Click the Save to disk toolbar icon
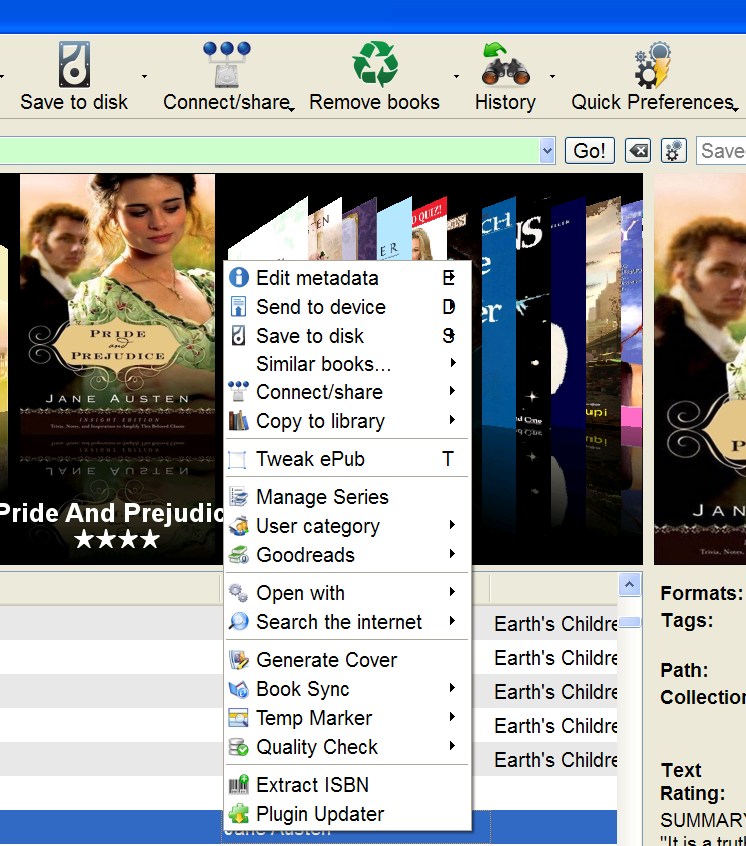Screen dimensions: 746x846 coord(74,64)
